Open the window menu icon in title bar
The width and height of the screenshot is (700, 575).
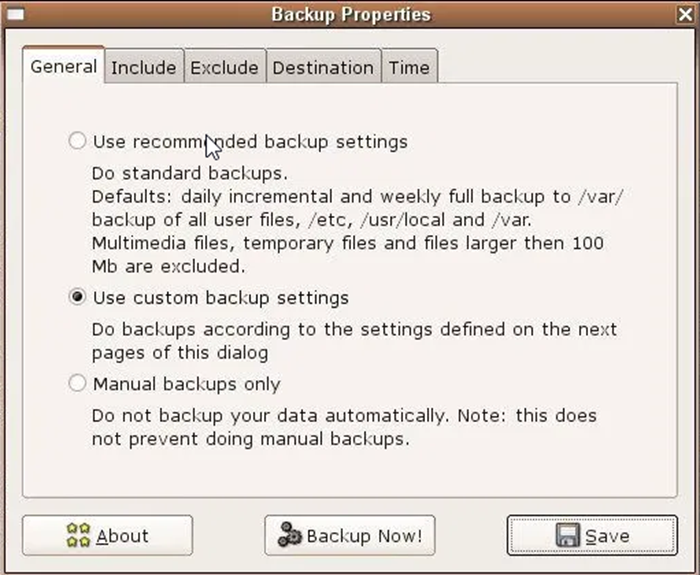(15, 15)
